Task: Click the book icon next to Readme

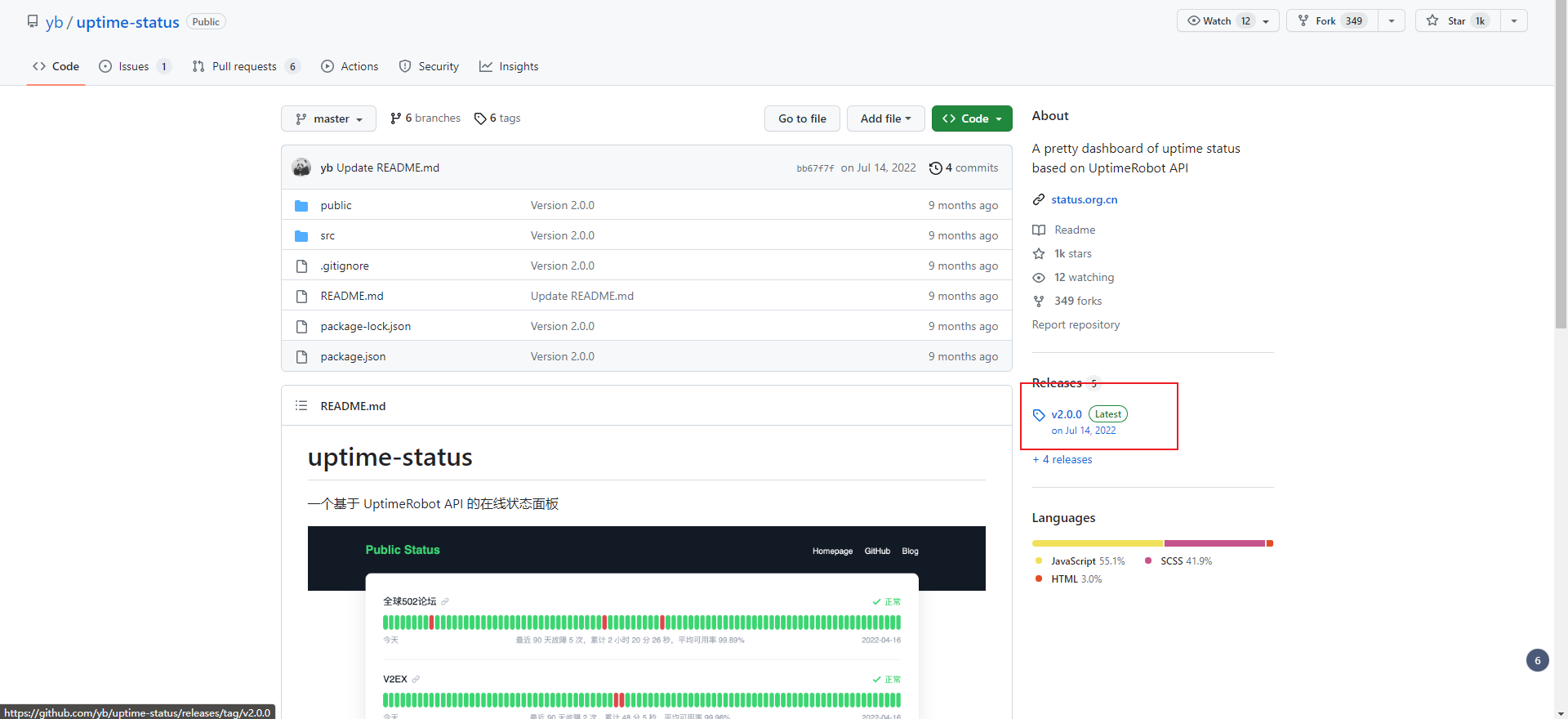Action: coord(1039,230)
